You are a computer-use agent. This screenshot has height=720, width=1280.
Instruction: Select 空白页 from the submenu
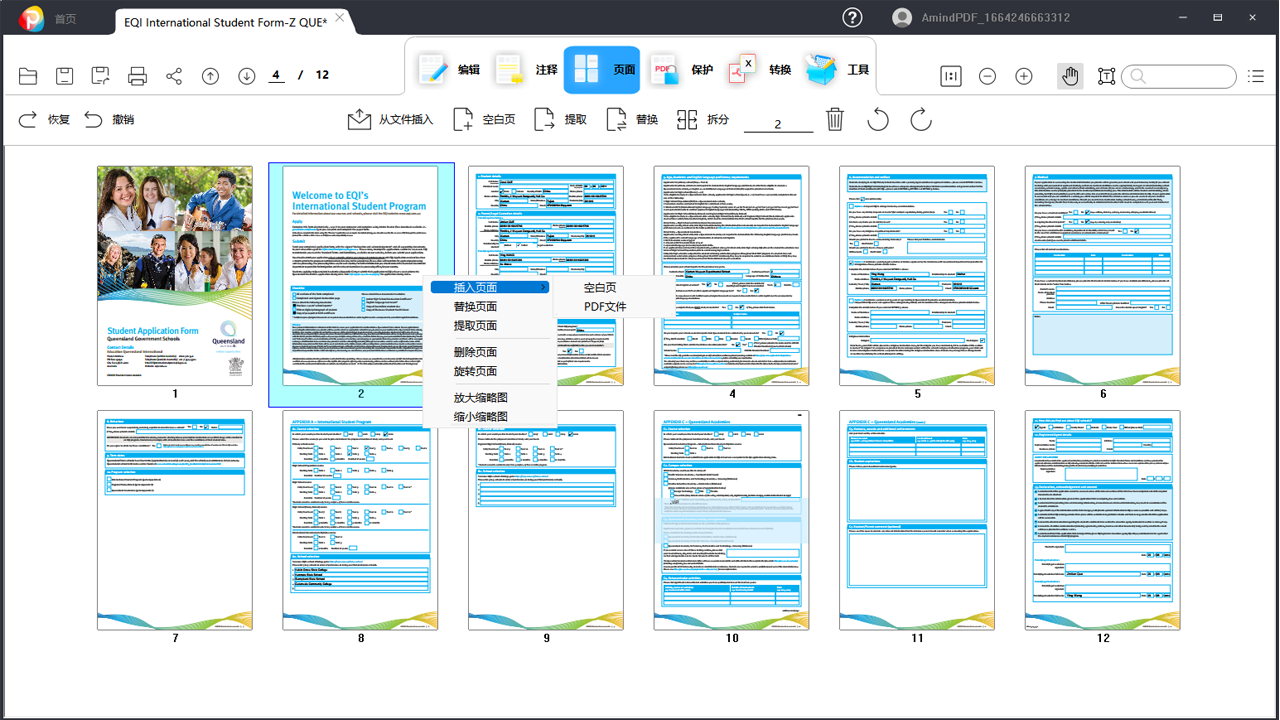pos(600,288)
